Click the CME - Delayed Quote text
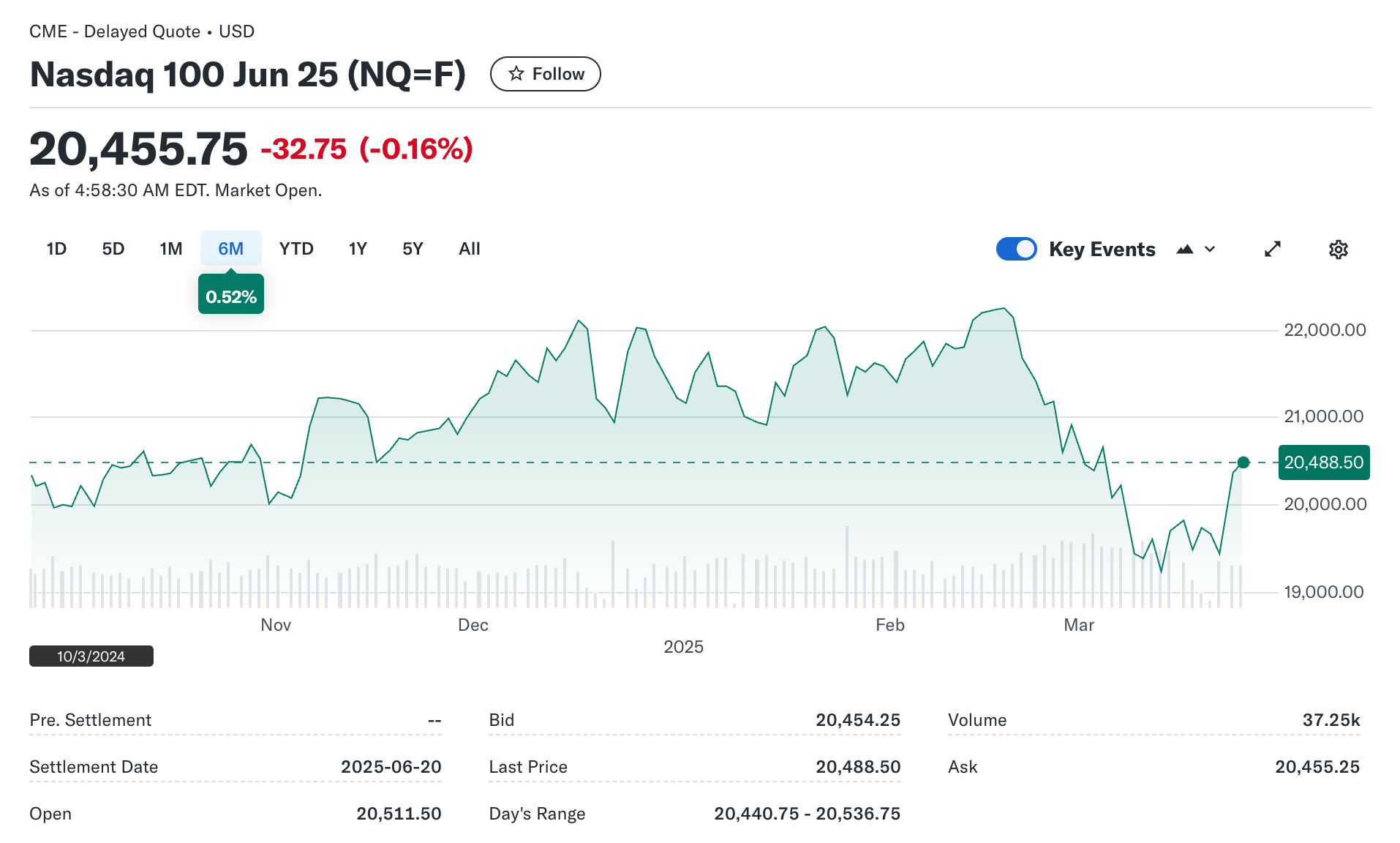 (x=115, y=31)
